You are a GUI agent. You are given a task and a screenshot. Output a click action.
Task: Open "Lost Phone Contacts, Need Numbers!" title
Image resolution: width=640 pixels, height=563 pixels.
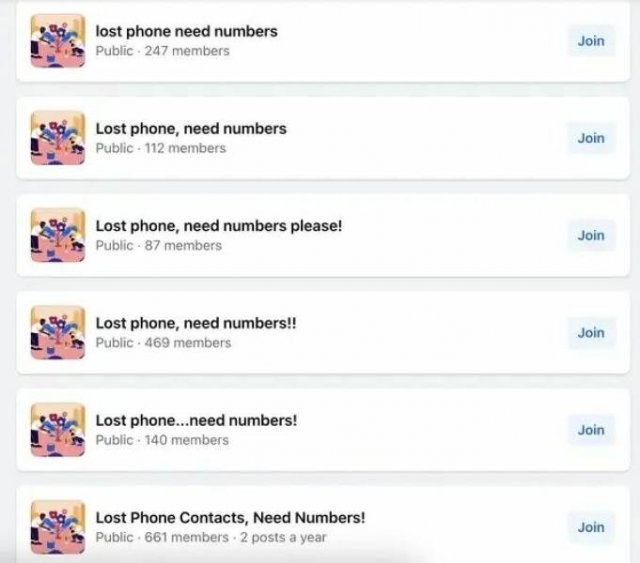coord(230,518)
